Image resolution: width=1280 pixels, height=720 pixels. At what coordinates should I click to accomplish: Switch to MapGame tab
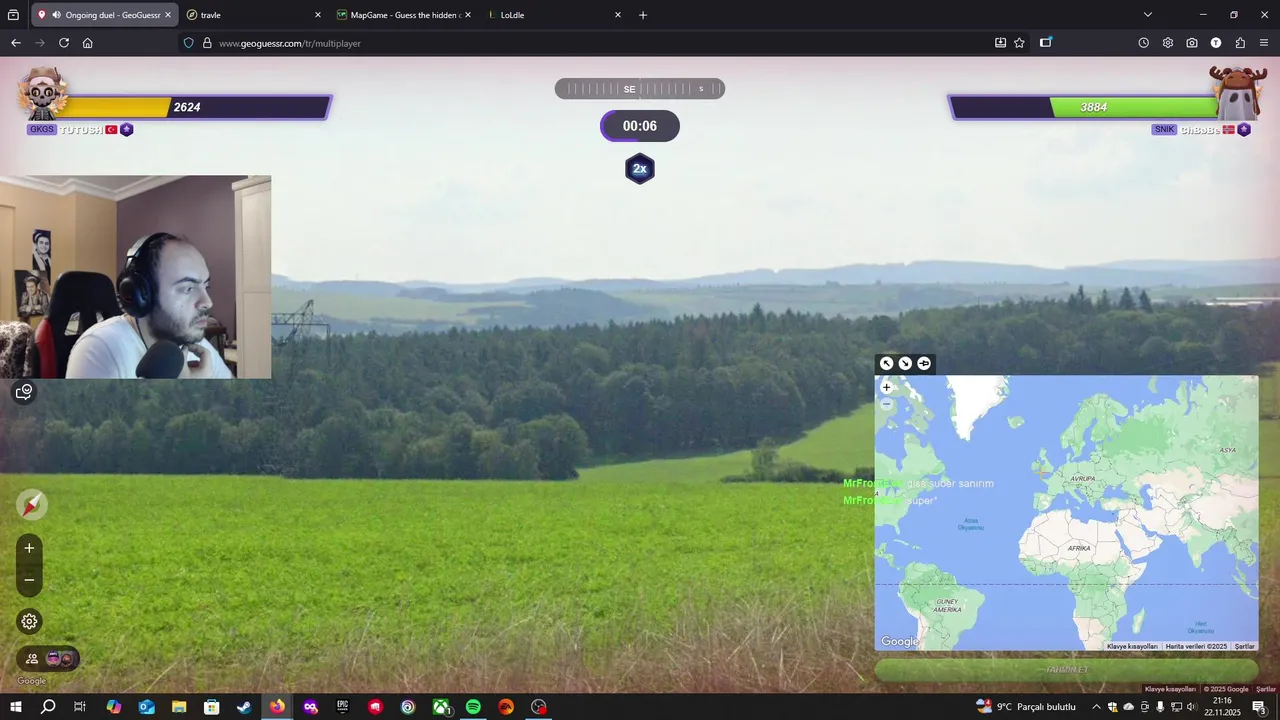[404, 15]
